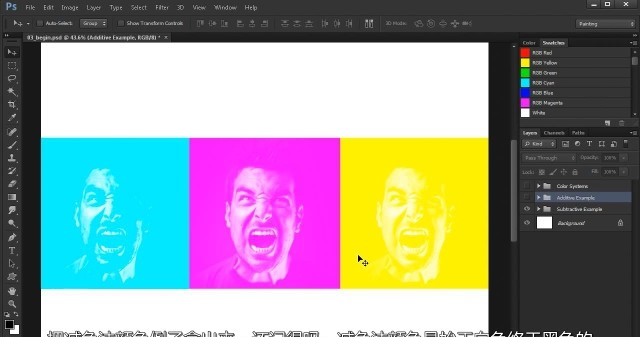Select the Horizontal Type tool
640x360 pixels.
pyautogui.click(x=12, y=251)
